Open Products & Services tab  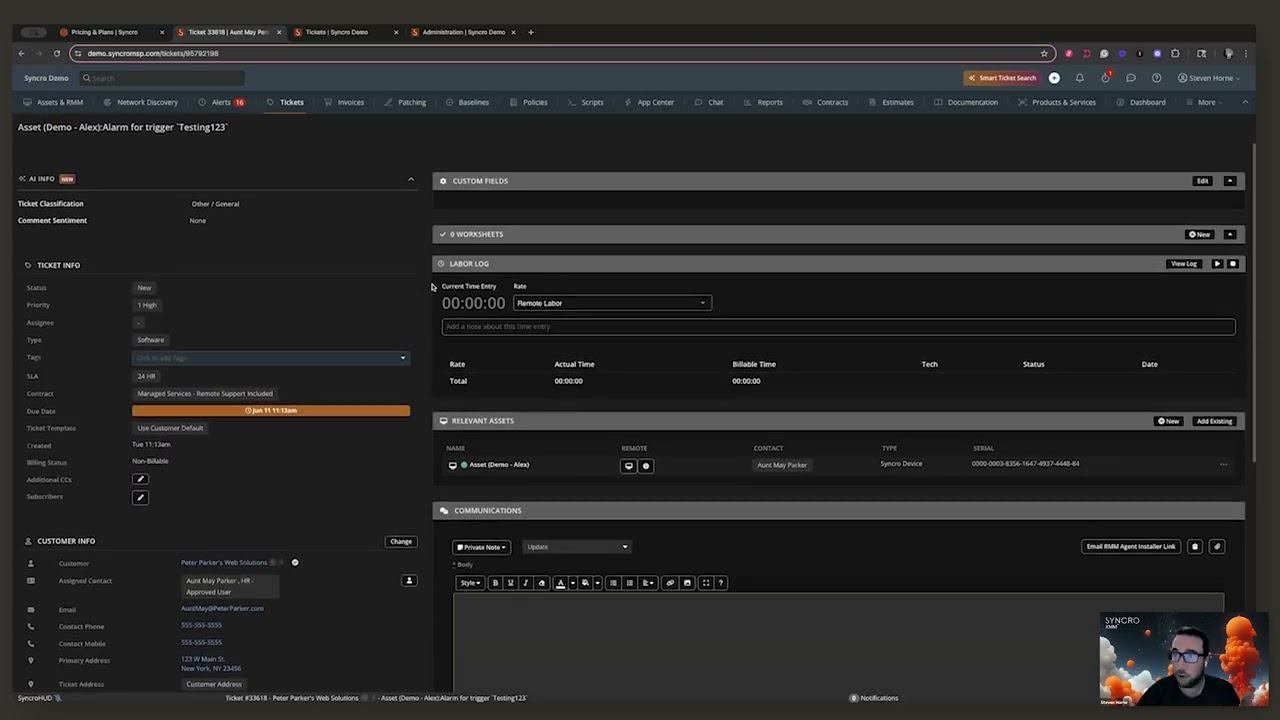click(1057, 102)
